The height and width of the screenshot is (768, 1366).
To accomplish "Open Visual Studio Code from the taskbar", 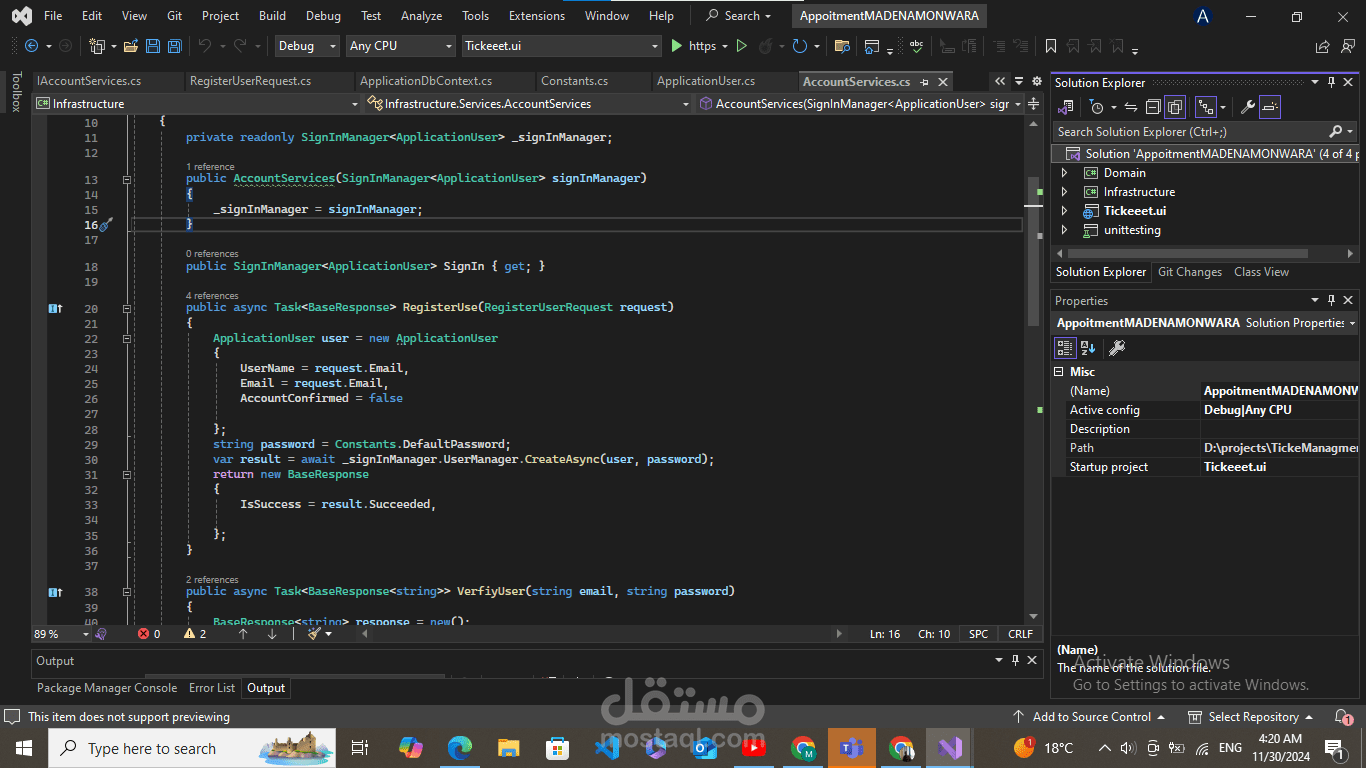I will coord(606,747).
